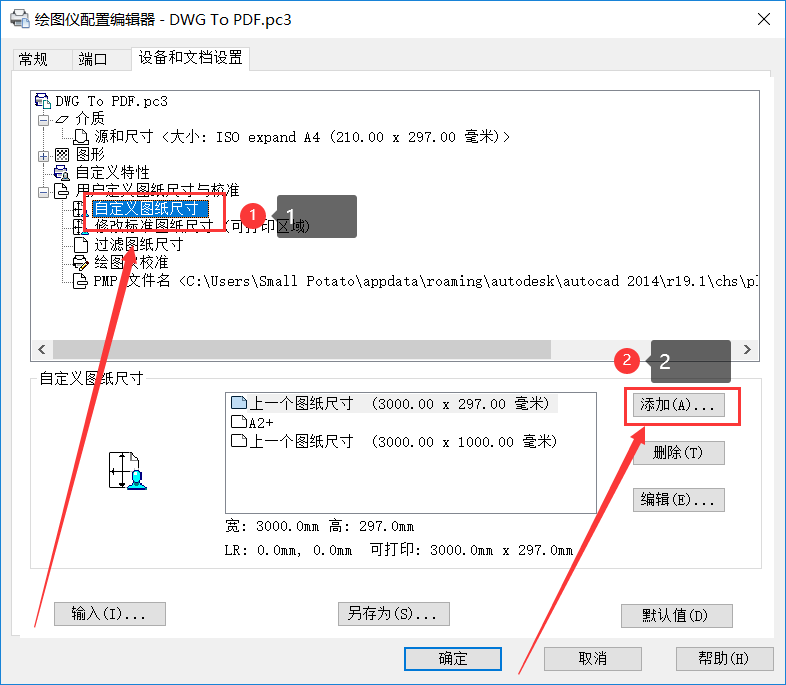This screenshot has width=786, height=685.
Task: Click the 过滤图纸尺寸 page icon
Action: point(81,245)
